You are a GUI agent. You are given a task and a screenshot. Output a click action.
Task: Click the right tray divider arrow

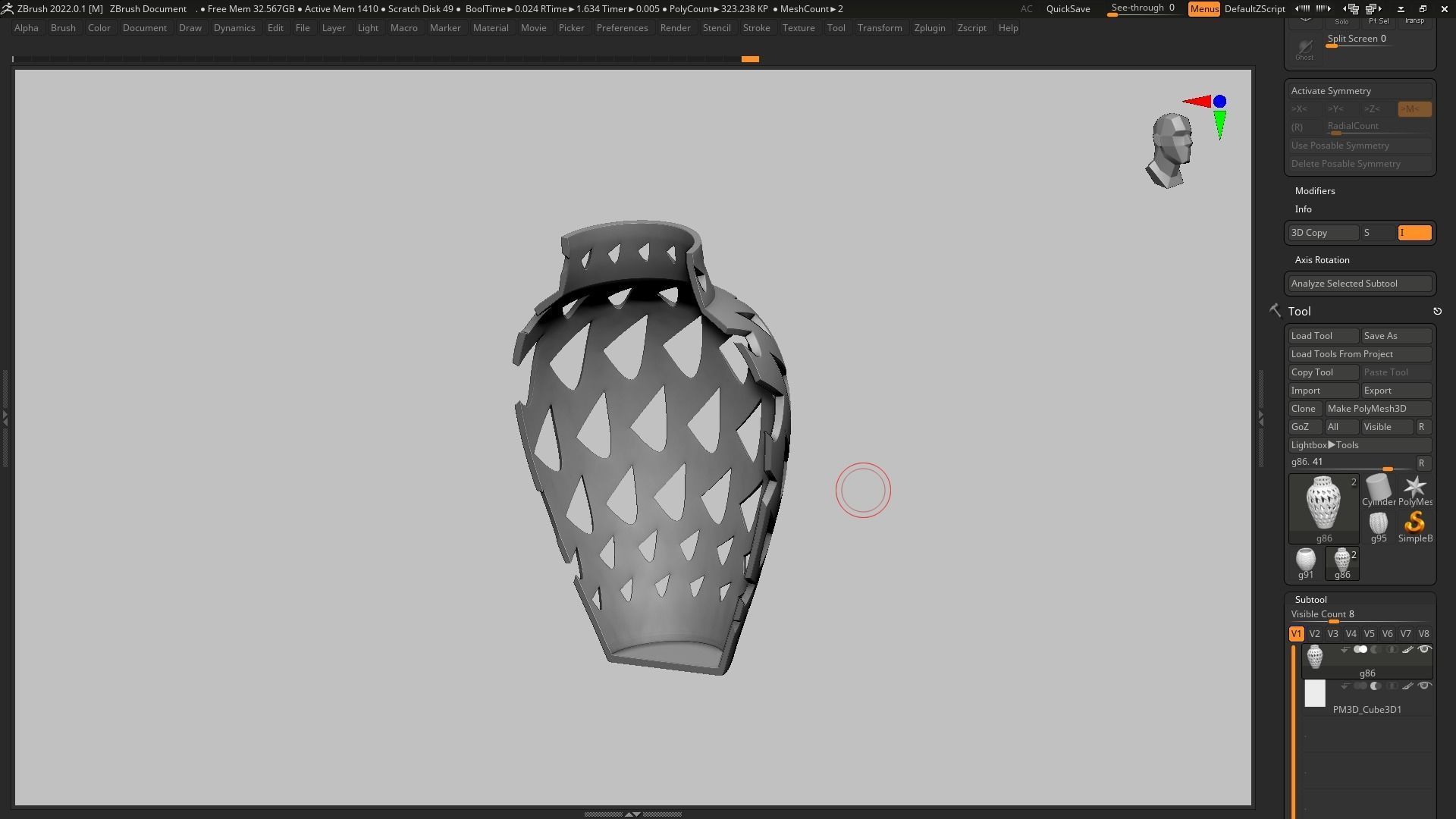(x=1260, y=418)
